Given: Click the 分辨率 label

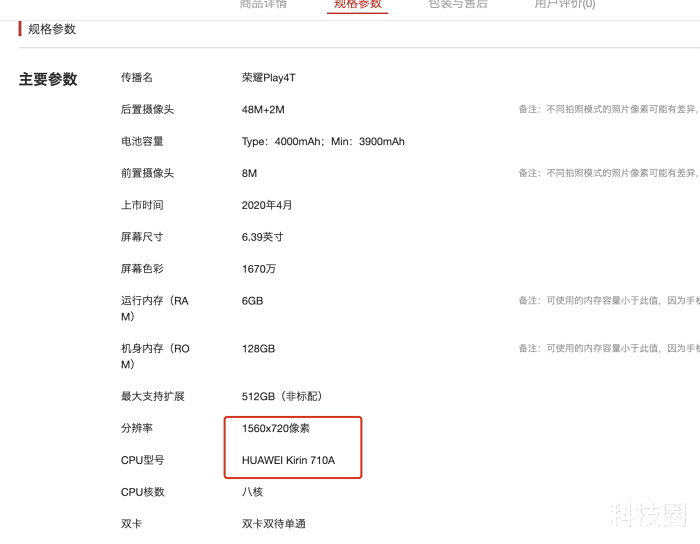Looking at the screenshot, I should [x=137, y=428].
